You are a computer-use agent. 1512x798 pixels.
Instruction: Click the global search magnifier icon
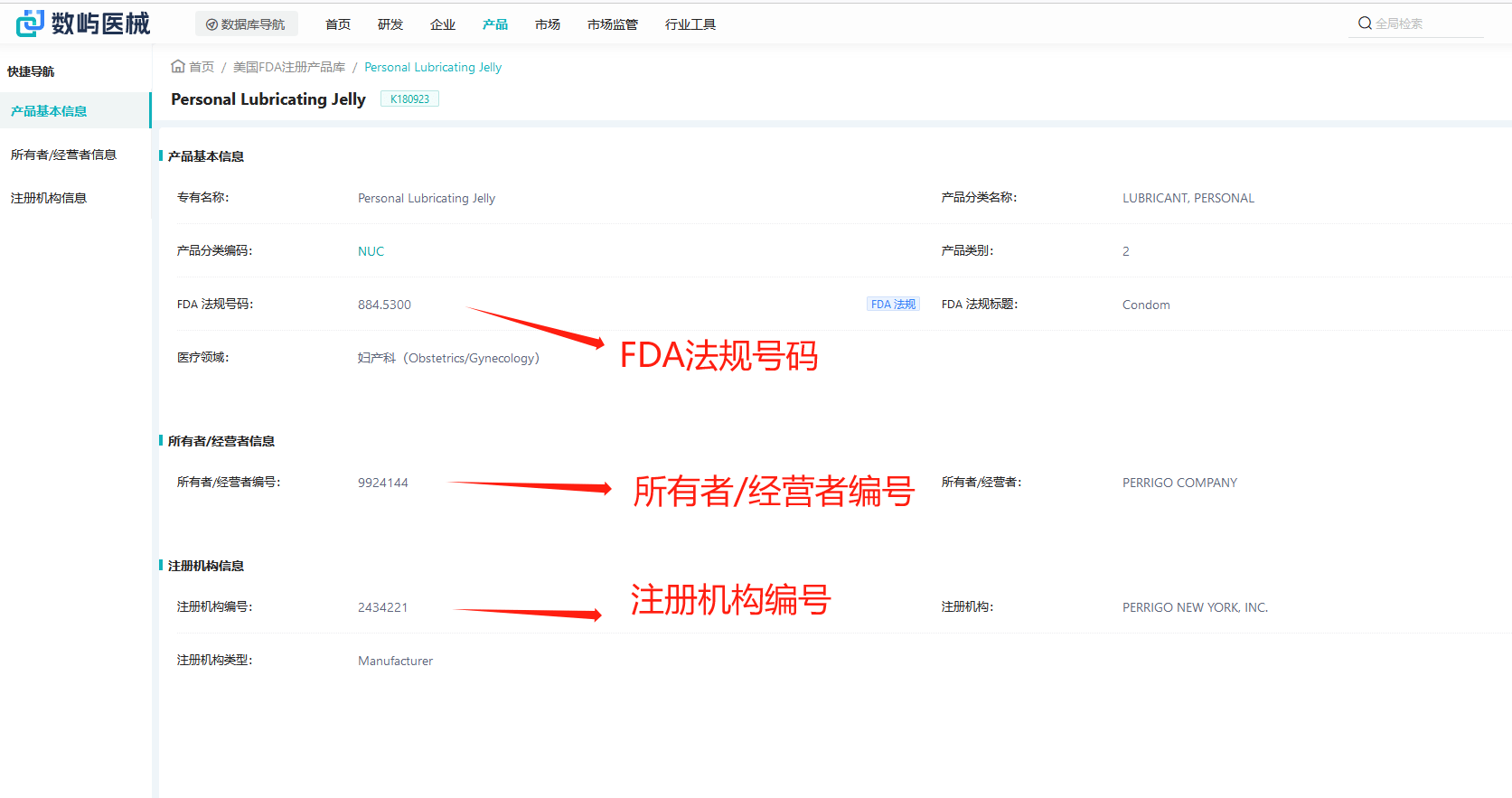pos(1365,23)
